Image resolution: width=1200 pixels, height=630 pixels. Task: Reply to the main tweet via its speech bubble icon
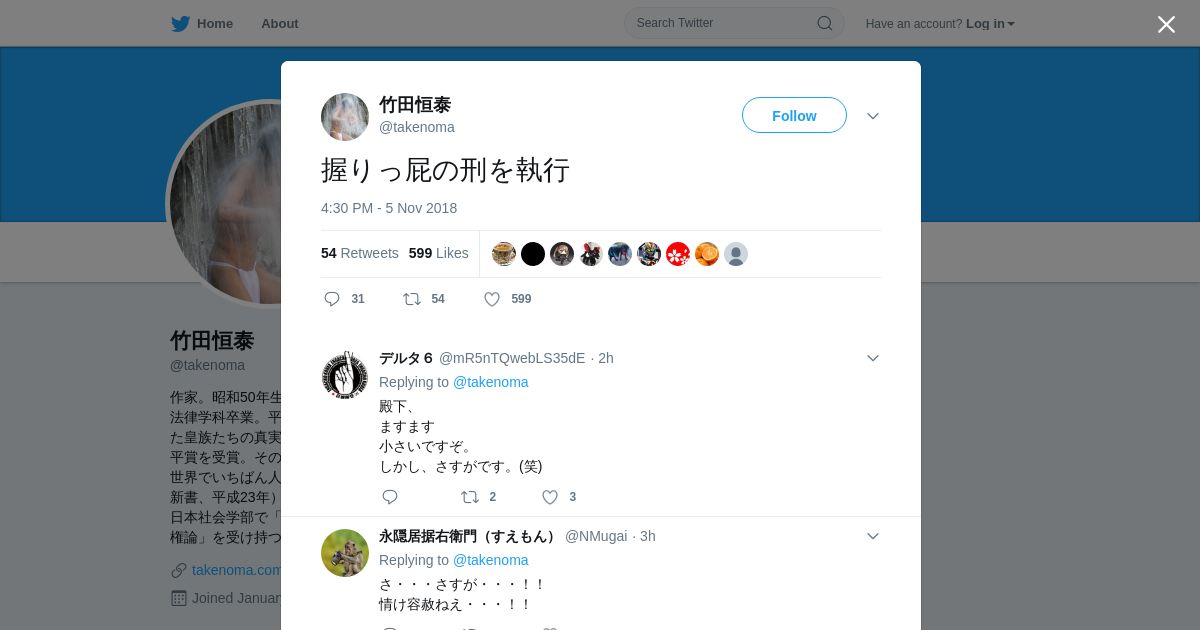[x=332, y=299]
